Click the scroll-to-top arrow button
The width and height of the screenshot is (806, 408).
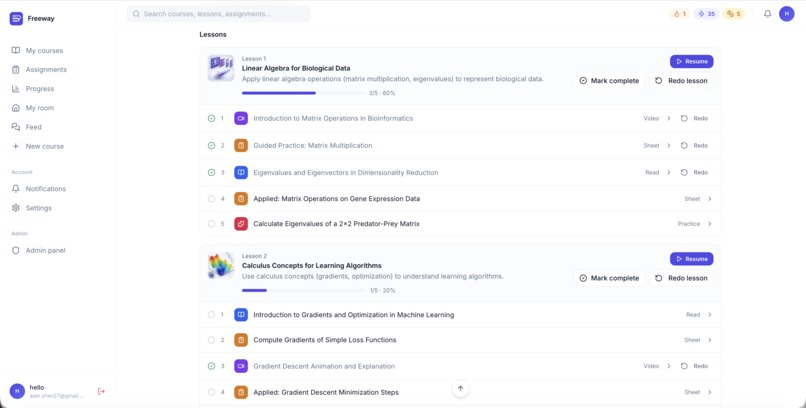point(460,388)
